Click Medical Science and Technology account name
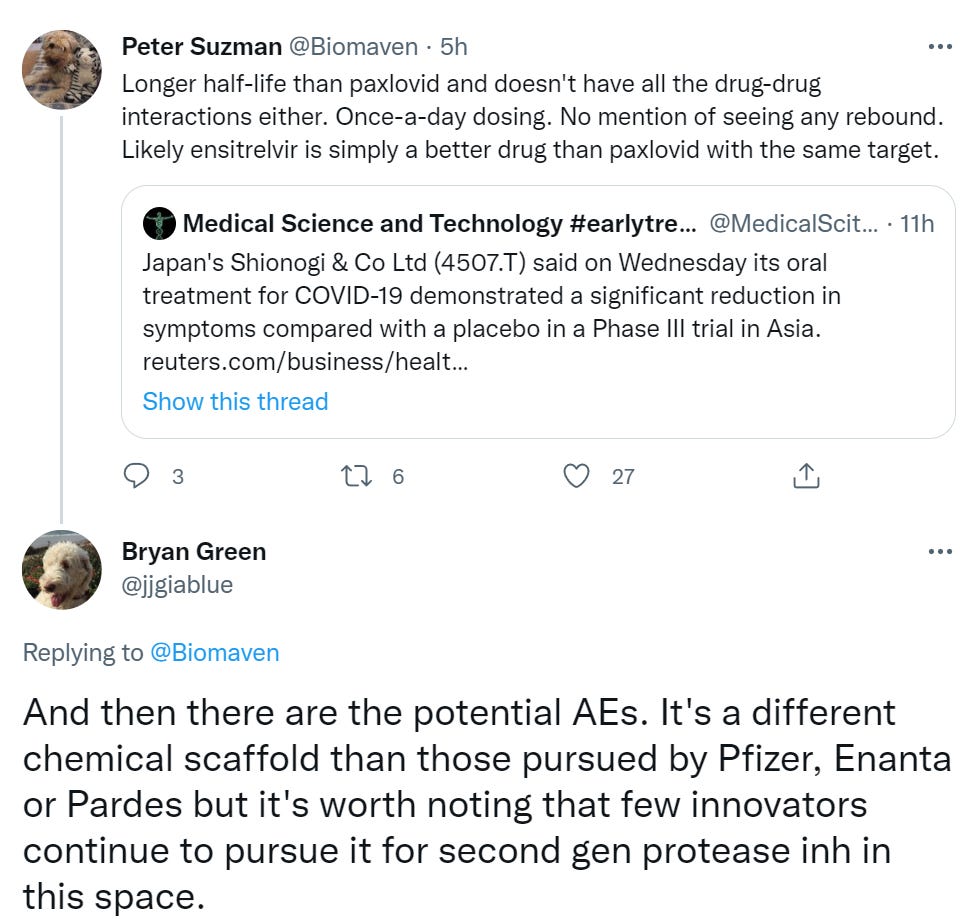 coord(439,224)
